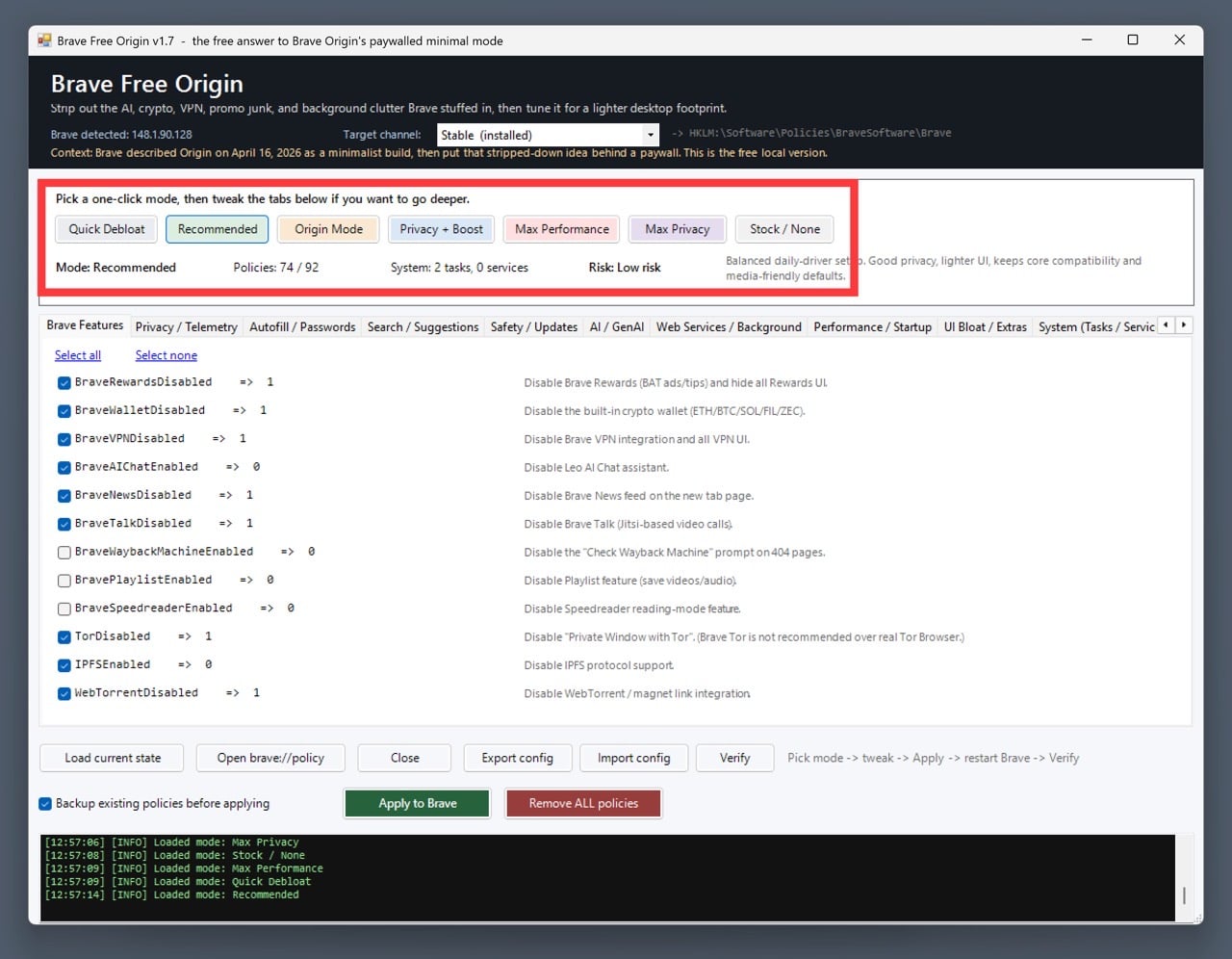
Task: Click 'Disable Leo AI Chat assistant.' description
Action: (597, 468)
